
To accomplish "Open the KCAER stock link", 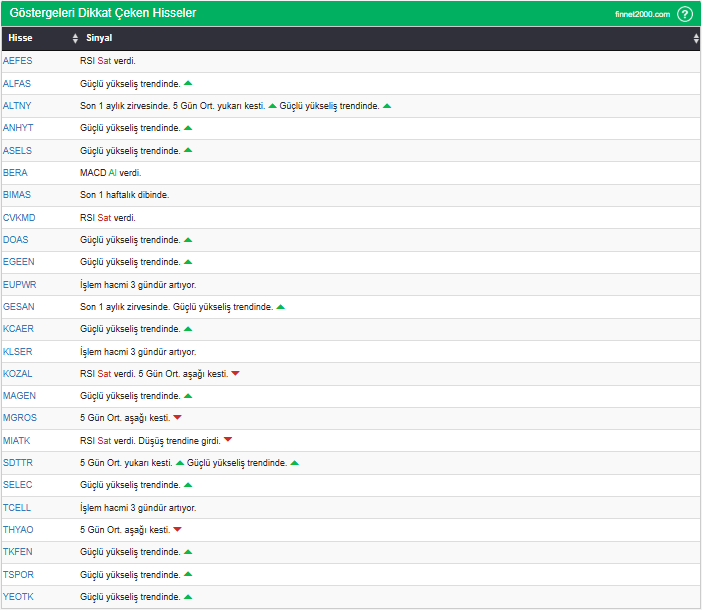I will coord(18,329).
